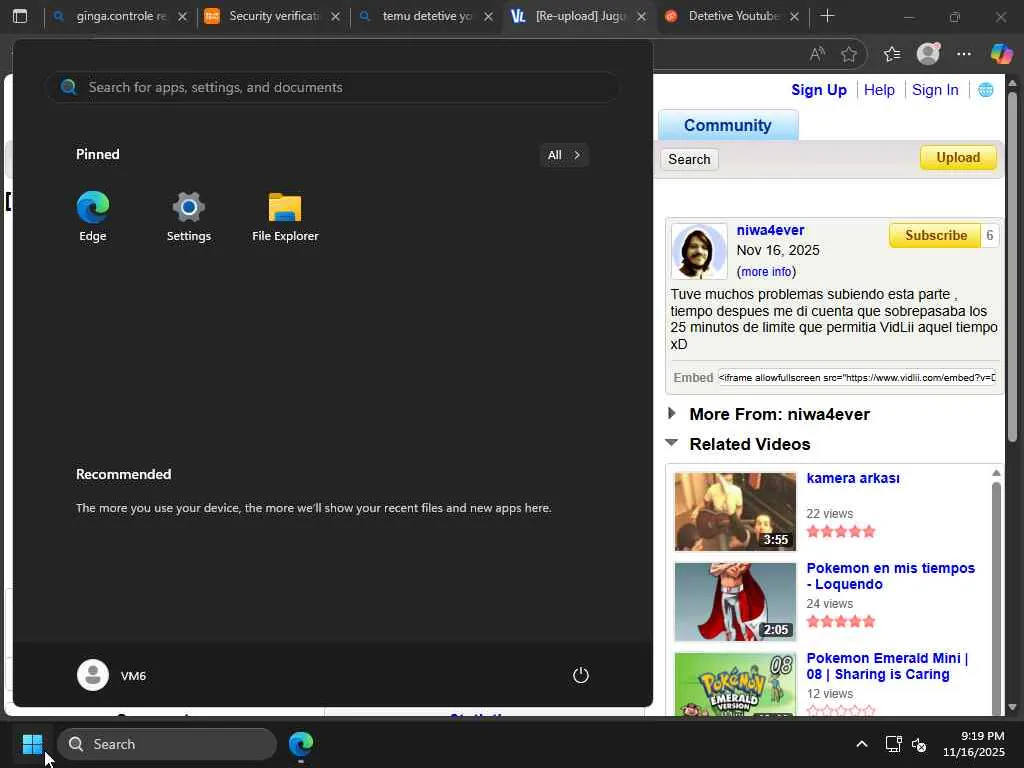1024x768 pixels.
Task: Open Pokemon en mis tiempos thumbnail
Action: pos(735,602)
